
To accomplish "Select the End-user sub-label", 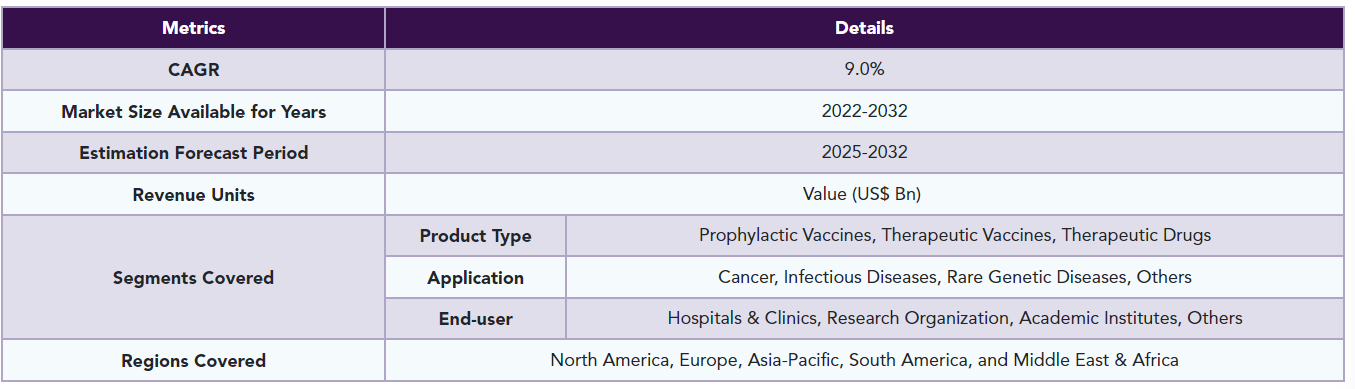I will (x=476, y=319).
